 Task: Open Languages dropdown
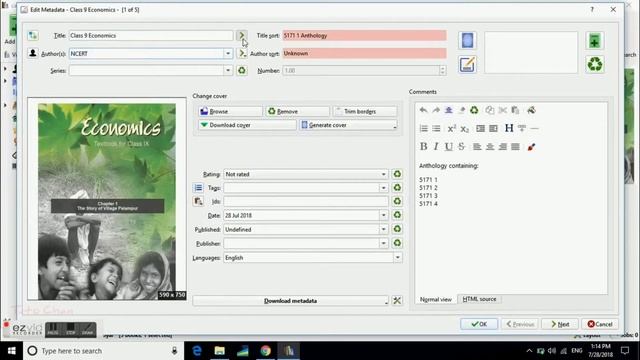[x=397, y=258]
